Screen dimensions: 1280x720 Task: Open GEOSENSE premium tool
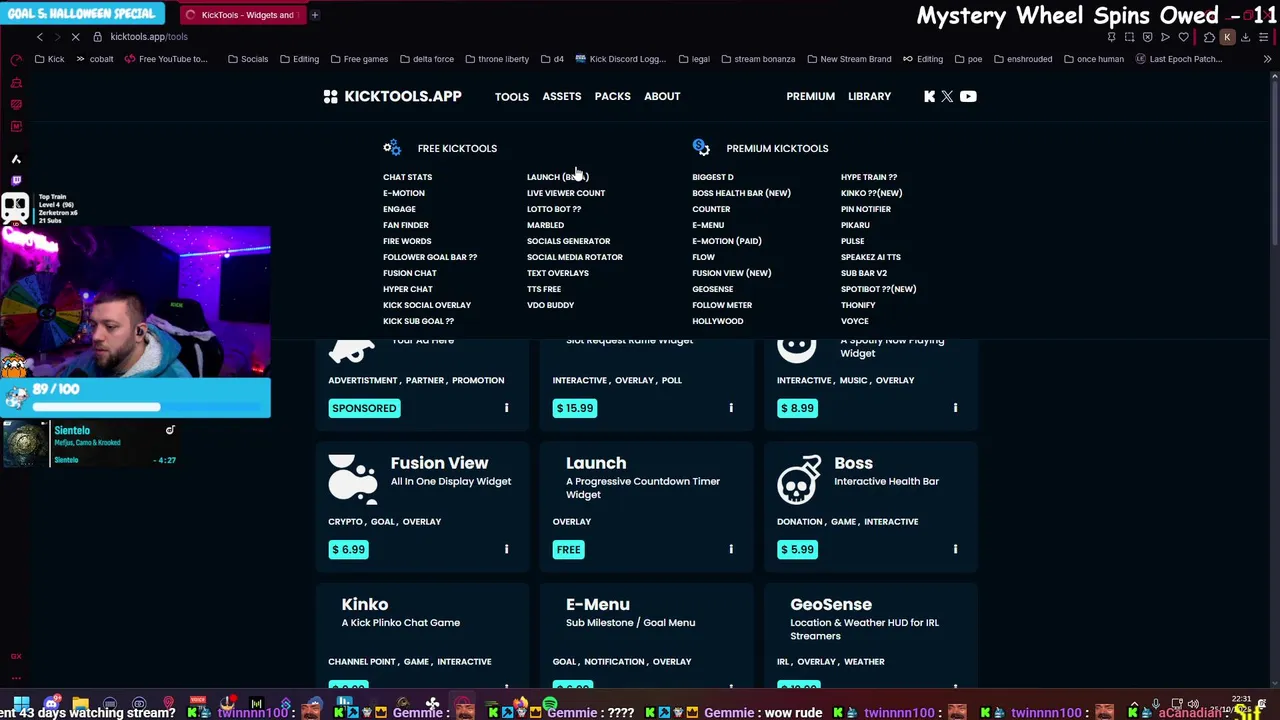(713, 289)
